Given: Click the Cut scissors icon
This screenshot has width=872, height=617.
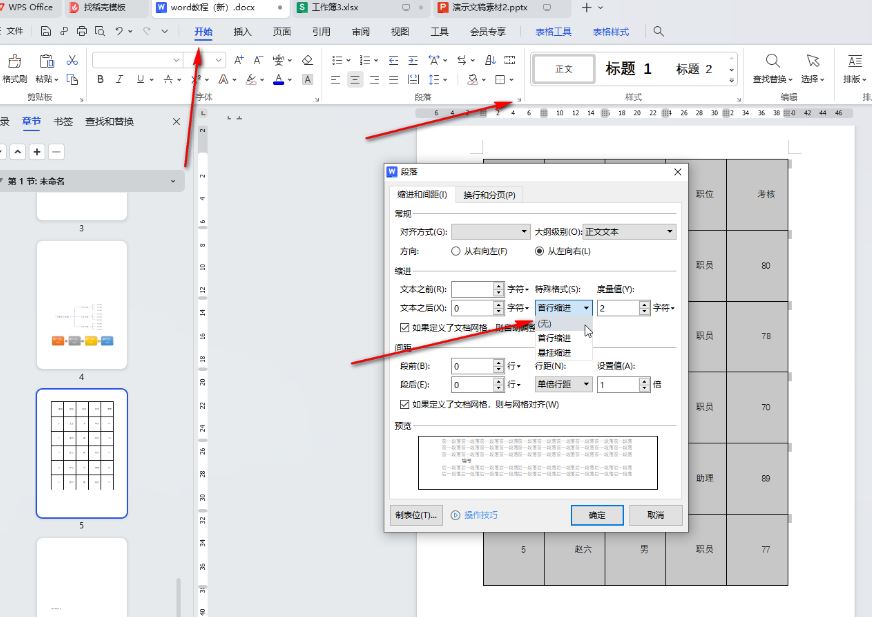Looking at the screenshot, I should coord(72,60).
